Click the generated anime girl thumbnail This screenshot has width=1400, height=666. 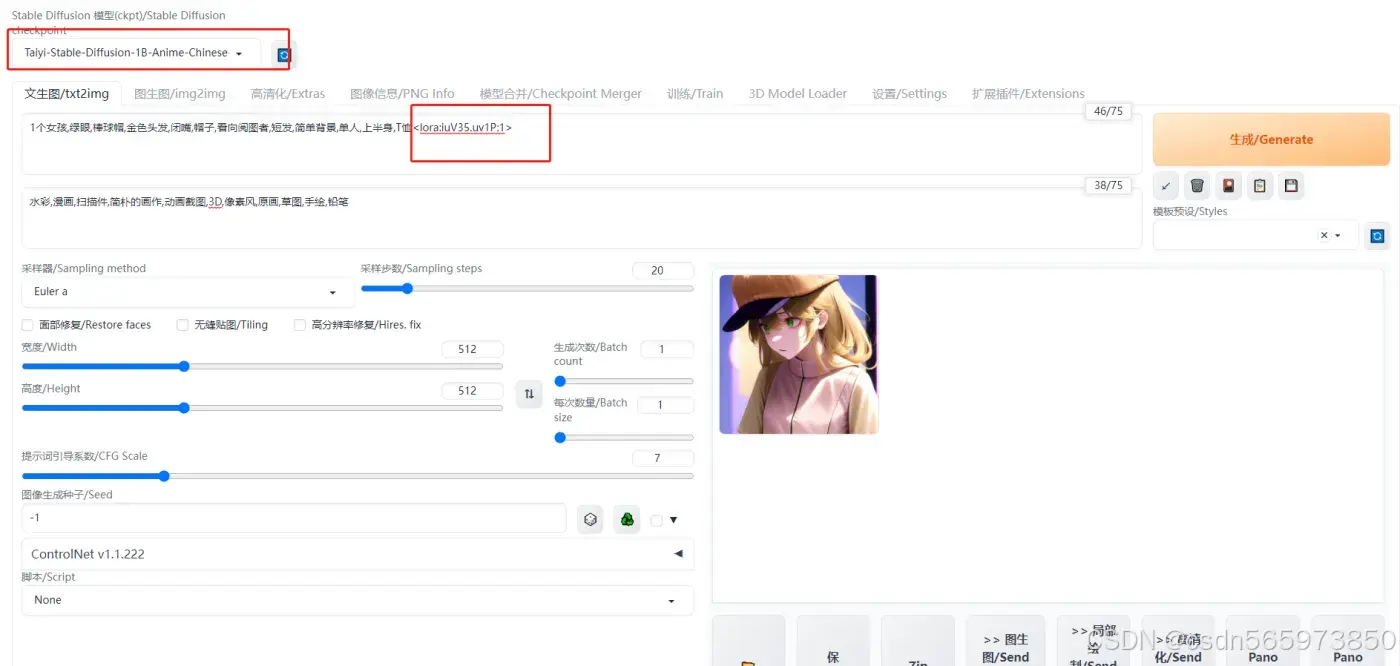click(x=798, y=354)
